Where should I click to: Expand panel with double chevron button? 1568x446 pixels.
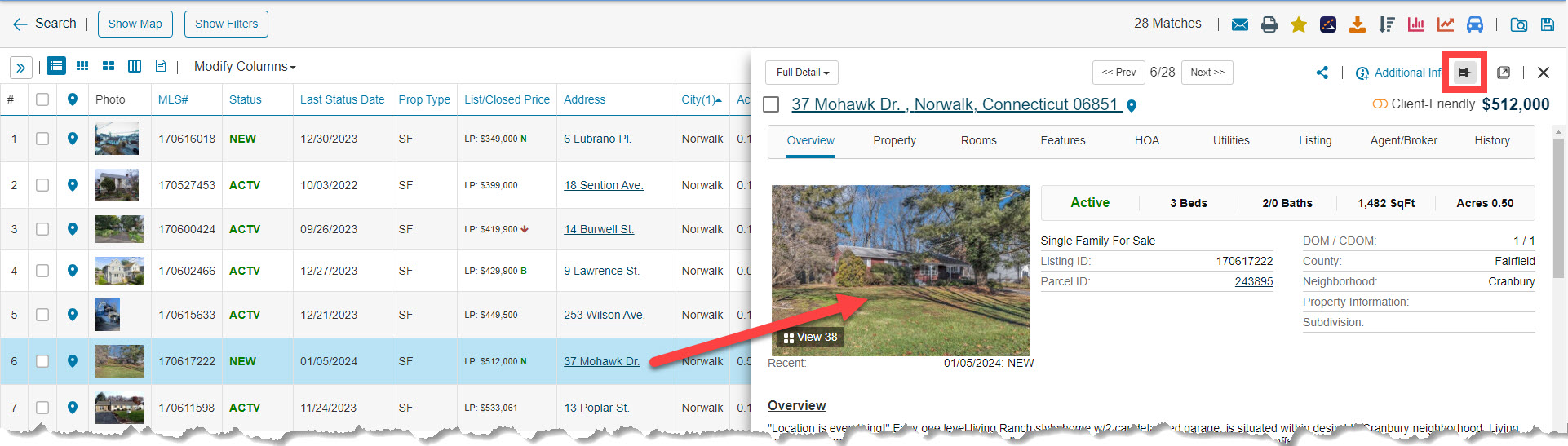21,67
